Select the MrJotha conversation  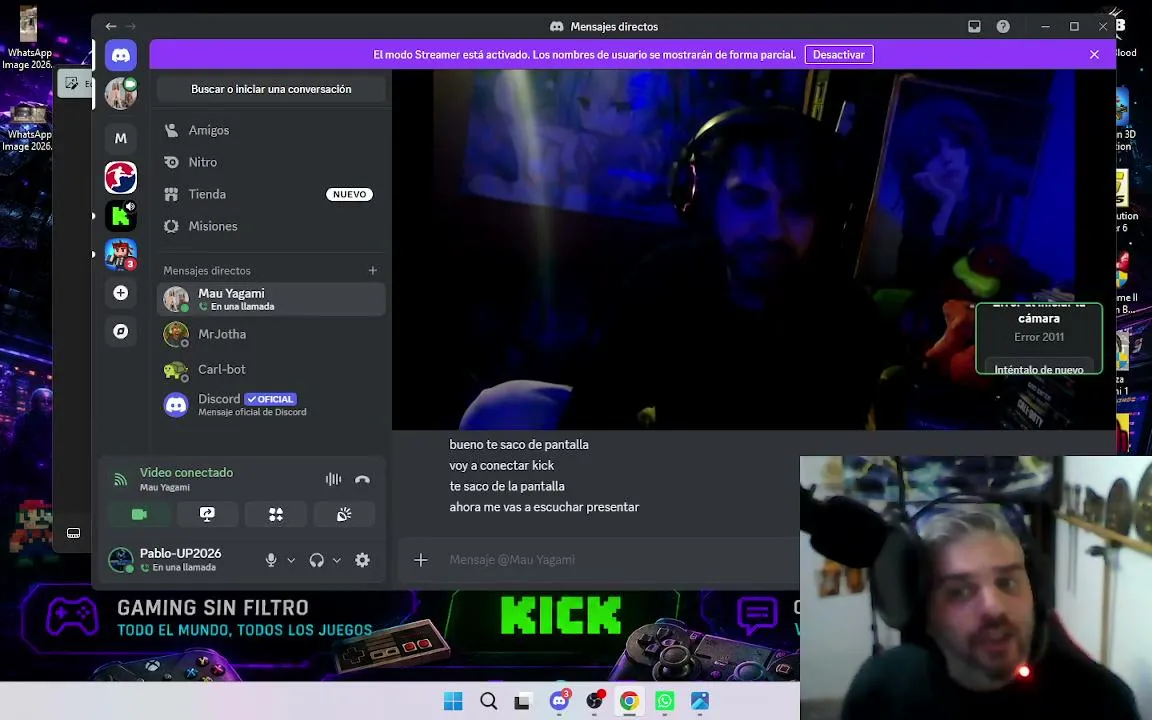coord(271,334)
